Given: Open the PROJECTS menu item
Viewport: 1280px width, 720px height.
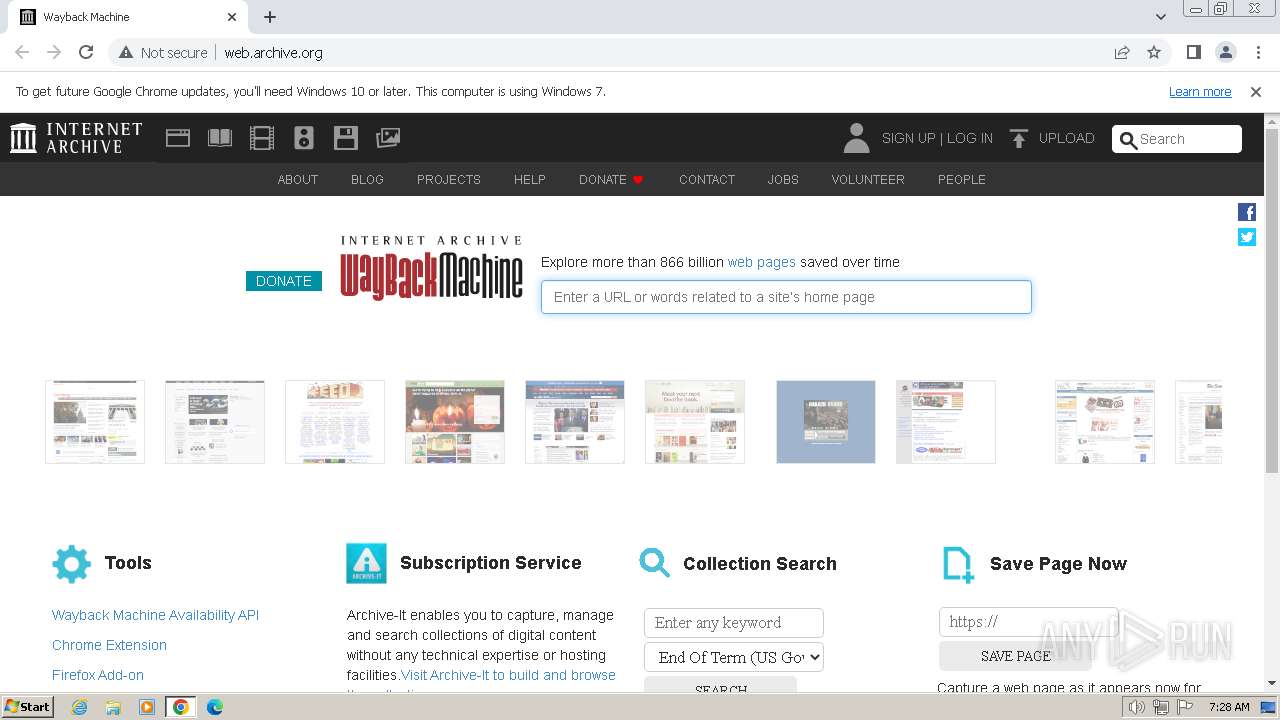Looking at the screenshot, I should click(x=449, y=180).
